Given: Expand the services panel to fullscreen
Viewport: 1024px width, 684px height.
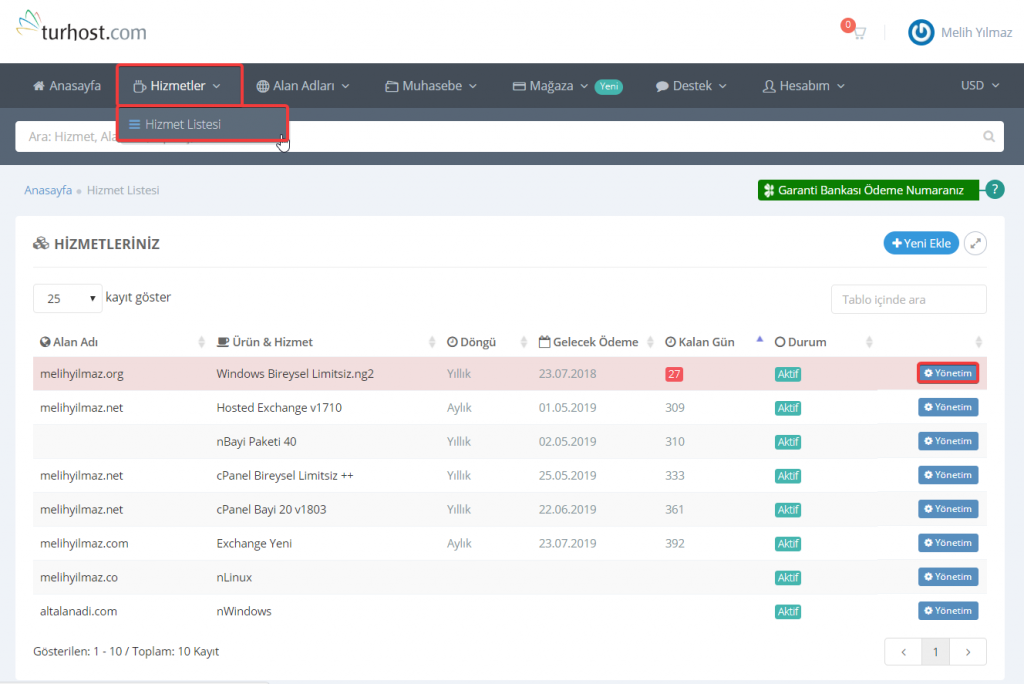Looking at the screenshot, I should click(975, 243).
